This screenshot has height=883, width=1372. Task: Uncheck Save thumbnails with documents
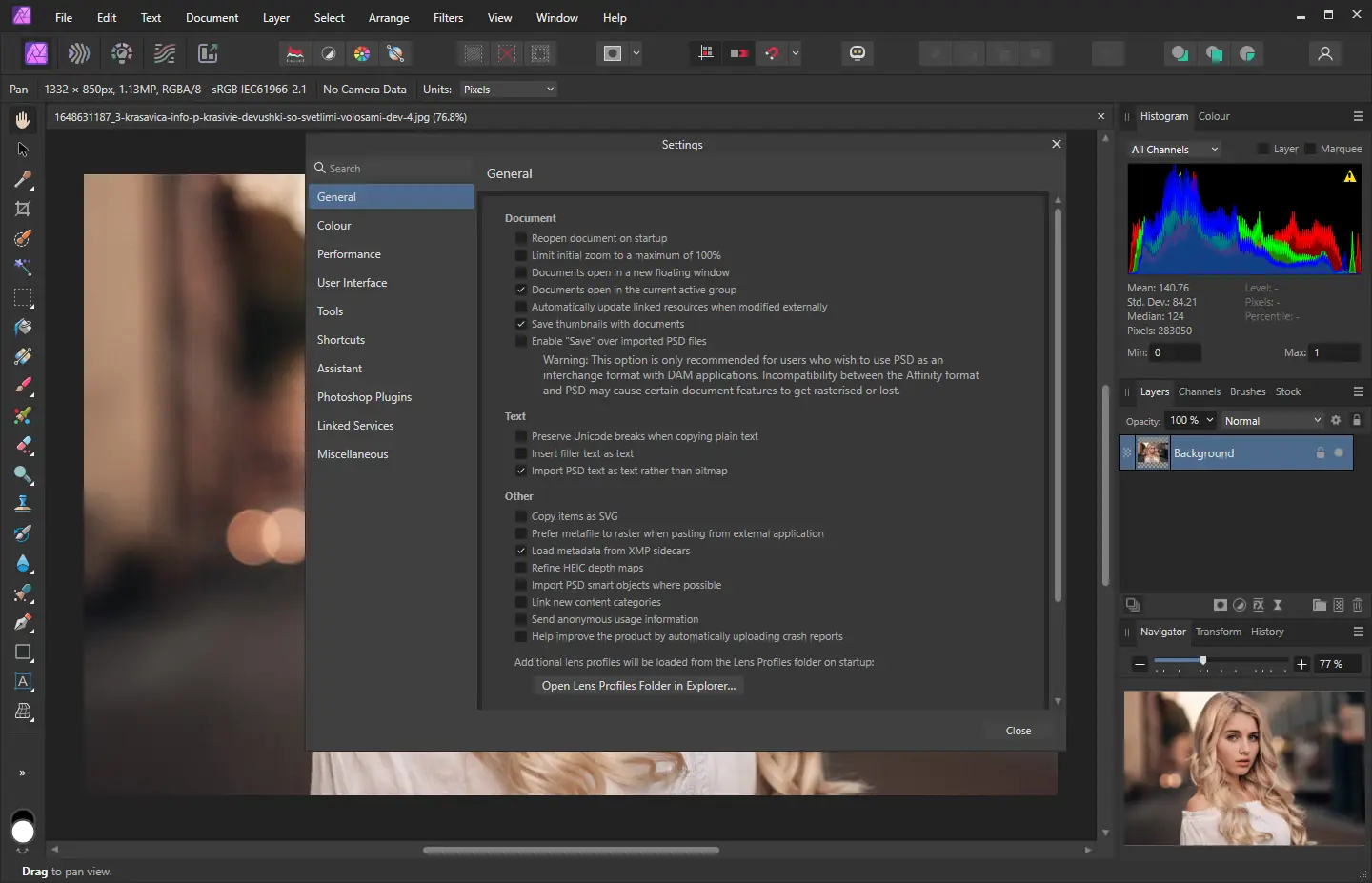pyautogui.click(x=521, y=324)
